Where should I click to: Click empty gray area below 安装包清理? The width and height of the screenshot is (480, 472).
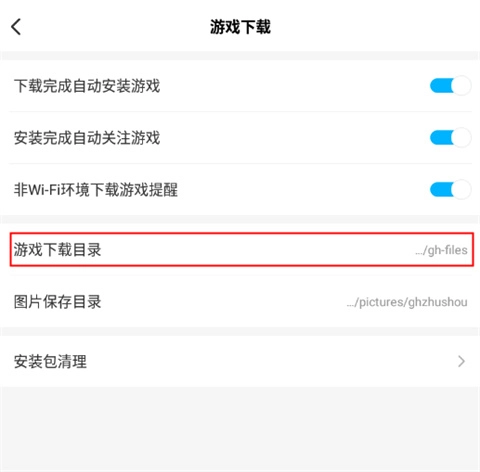240,429
